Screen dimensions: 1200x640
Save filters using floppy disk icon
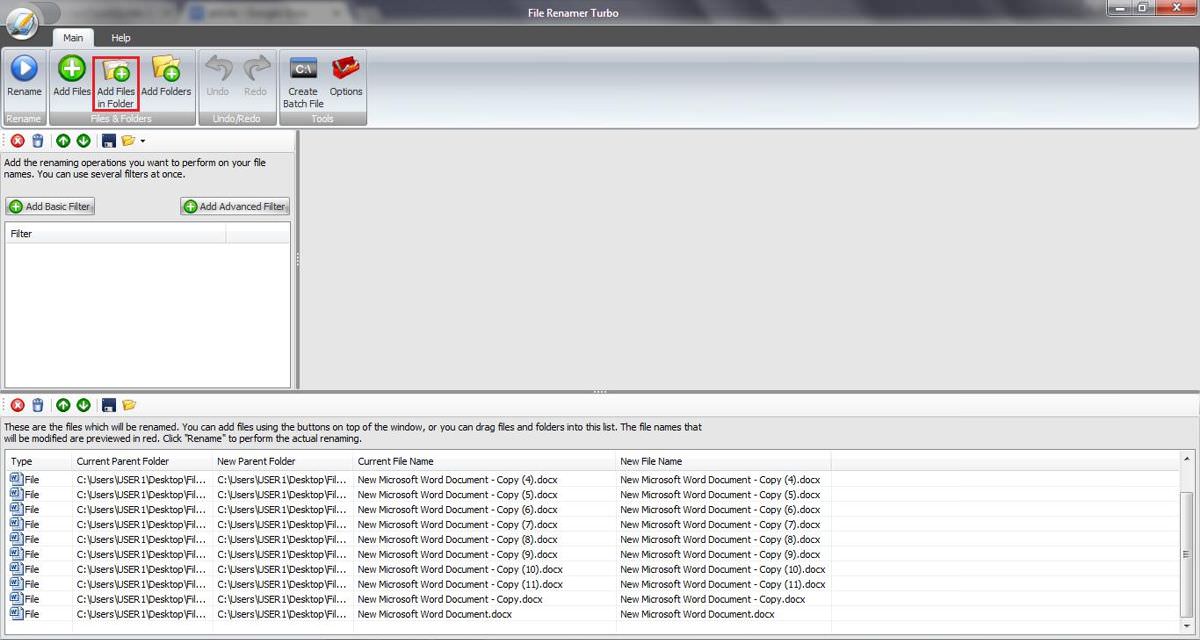[109, 140]
